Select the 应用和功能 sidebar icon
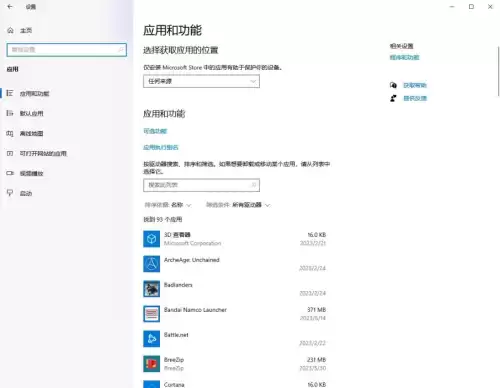This screenshot has height=388, width=500. click(x=10, y=93)
